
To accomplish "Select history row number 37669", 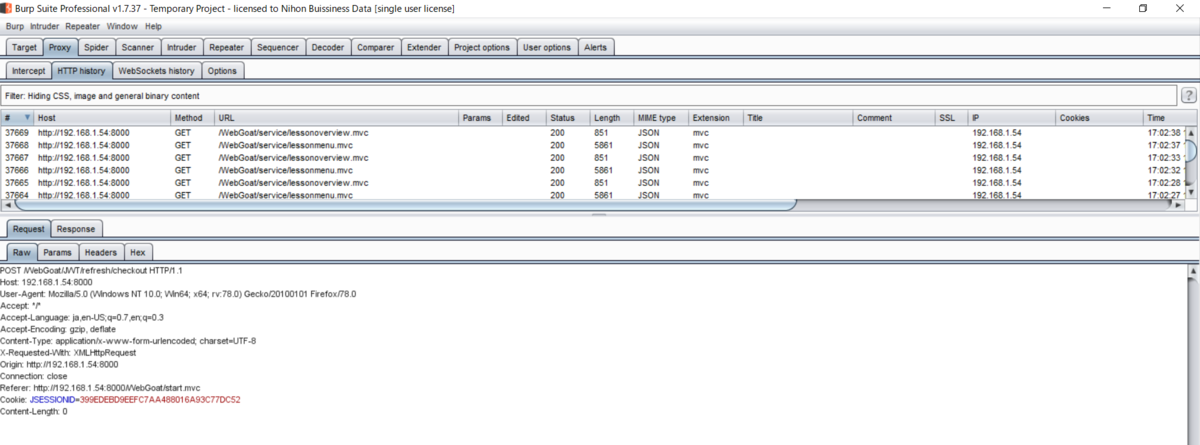I will [592, 132].
